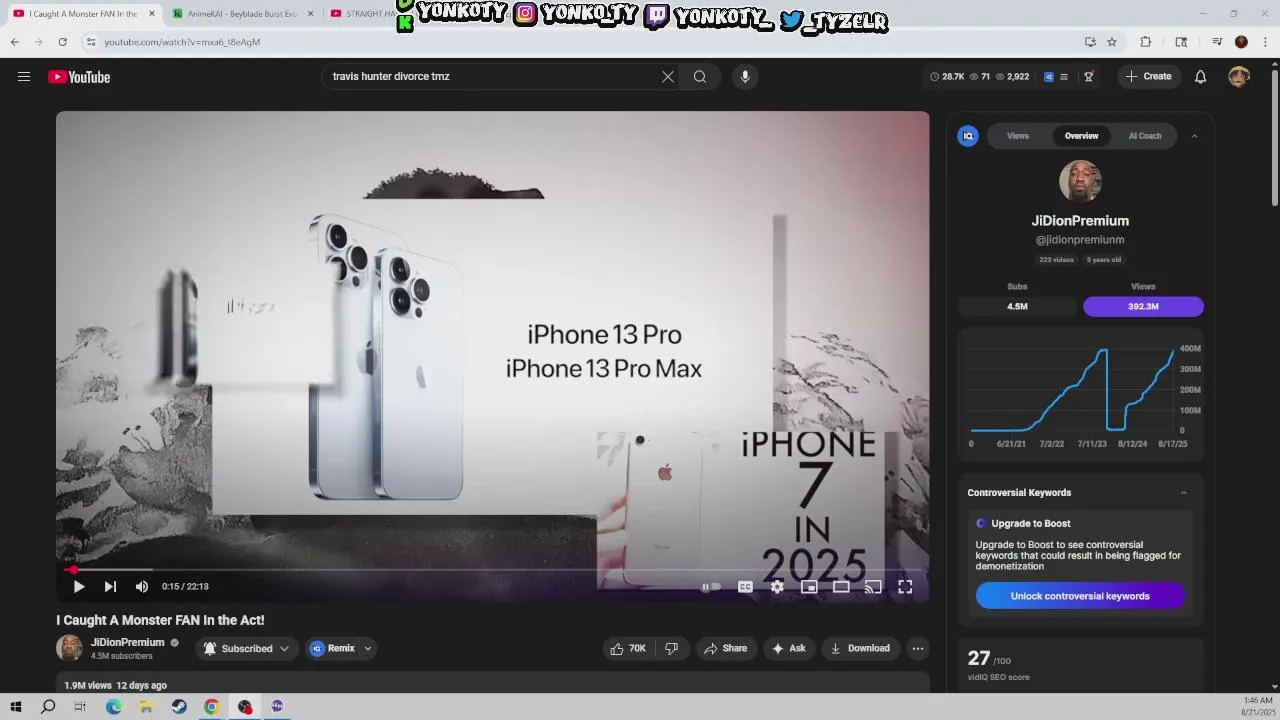This screenshot has width=1280, height=720.
Task: Open the YouTube hamburger guide menu
Action: click(x=24, y=77)
